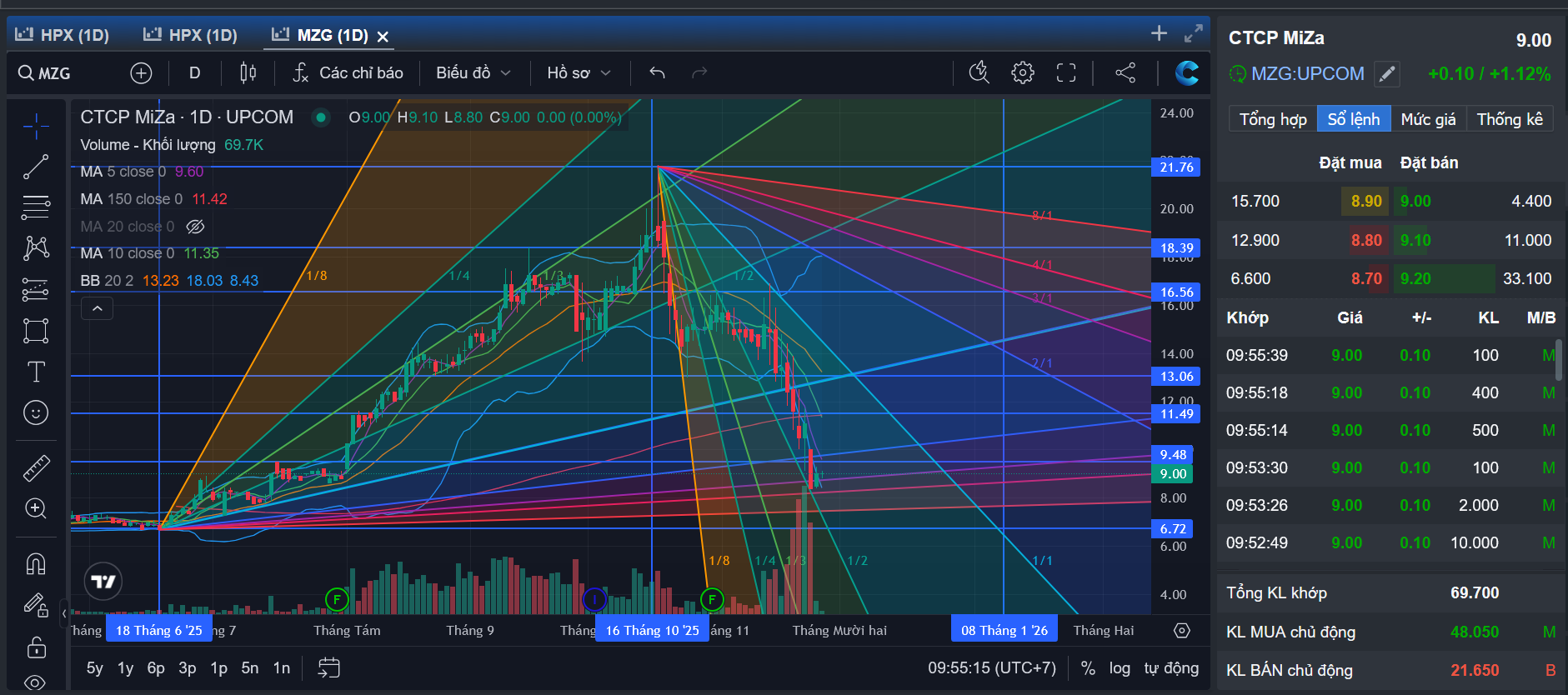Set the range to 6p
The image size is (1568, 695).
point(156,668)
